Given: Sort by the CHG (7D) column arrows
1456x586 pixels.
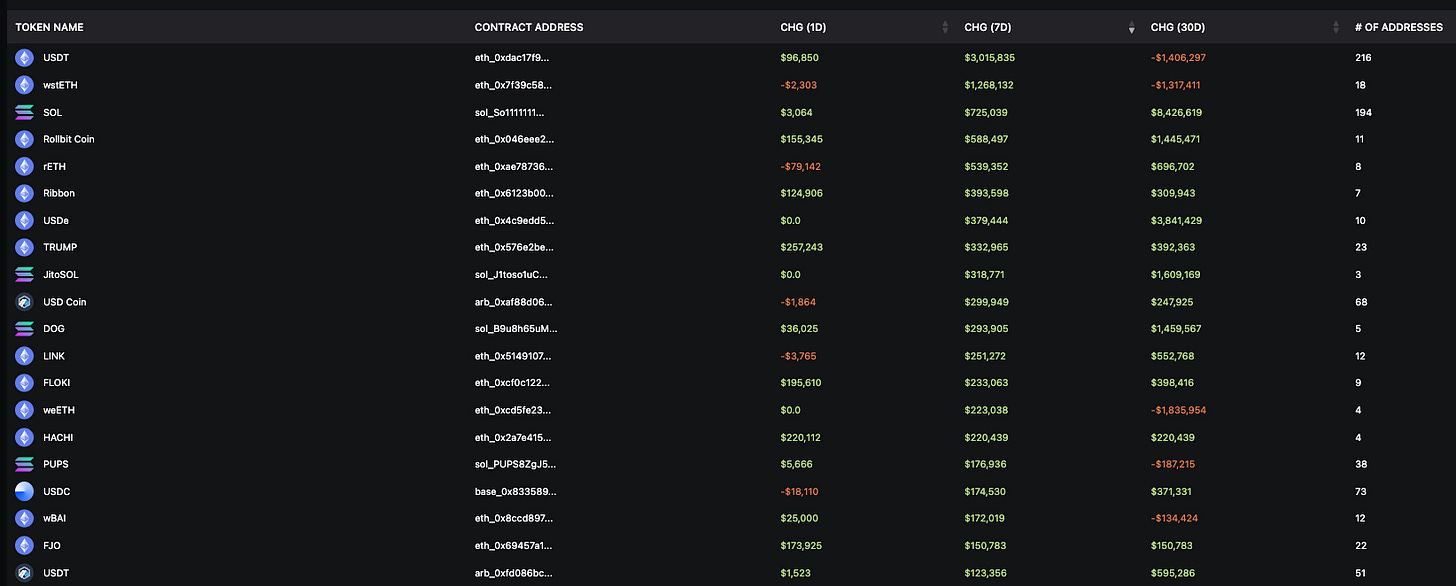Looking at the screenshot, I should click(1131, 27).
